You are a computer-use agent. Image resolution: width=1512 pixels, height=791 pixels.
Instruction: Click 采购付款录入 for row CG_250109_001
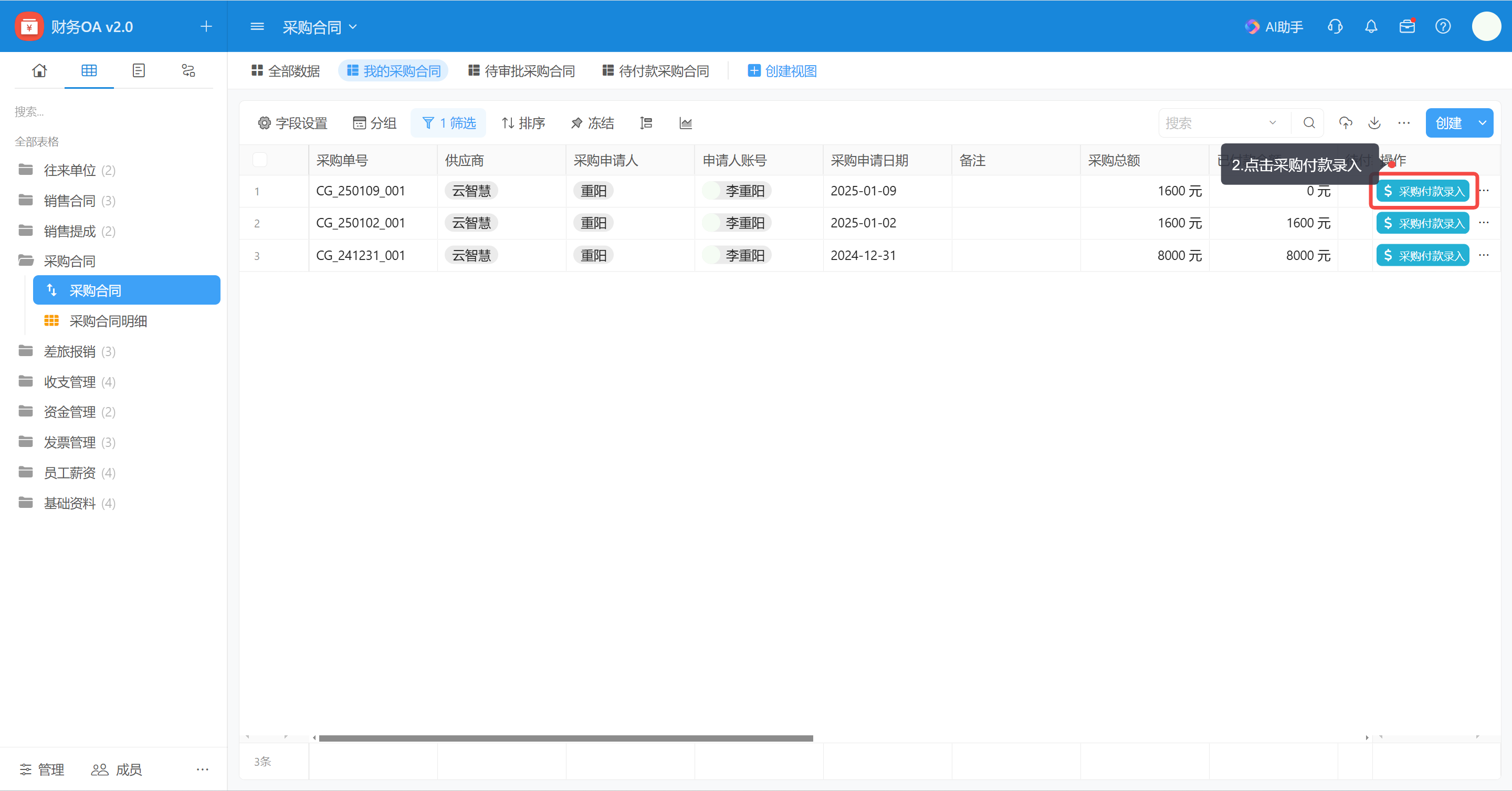click(x=1423, y=191)
